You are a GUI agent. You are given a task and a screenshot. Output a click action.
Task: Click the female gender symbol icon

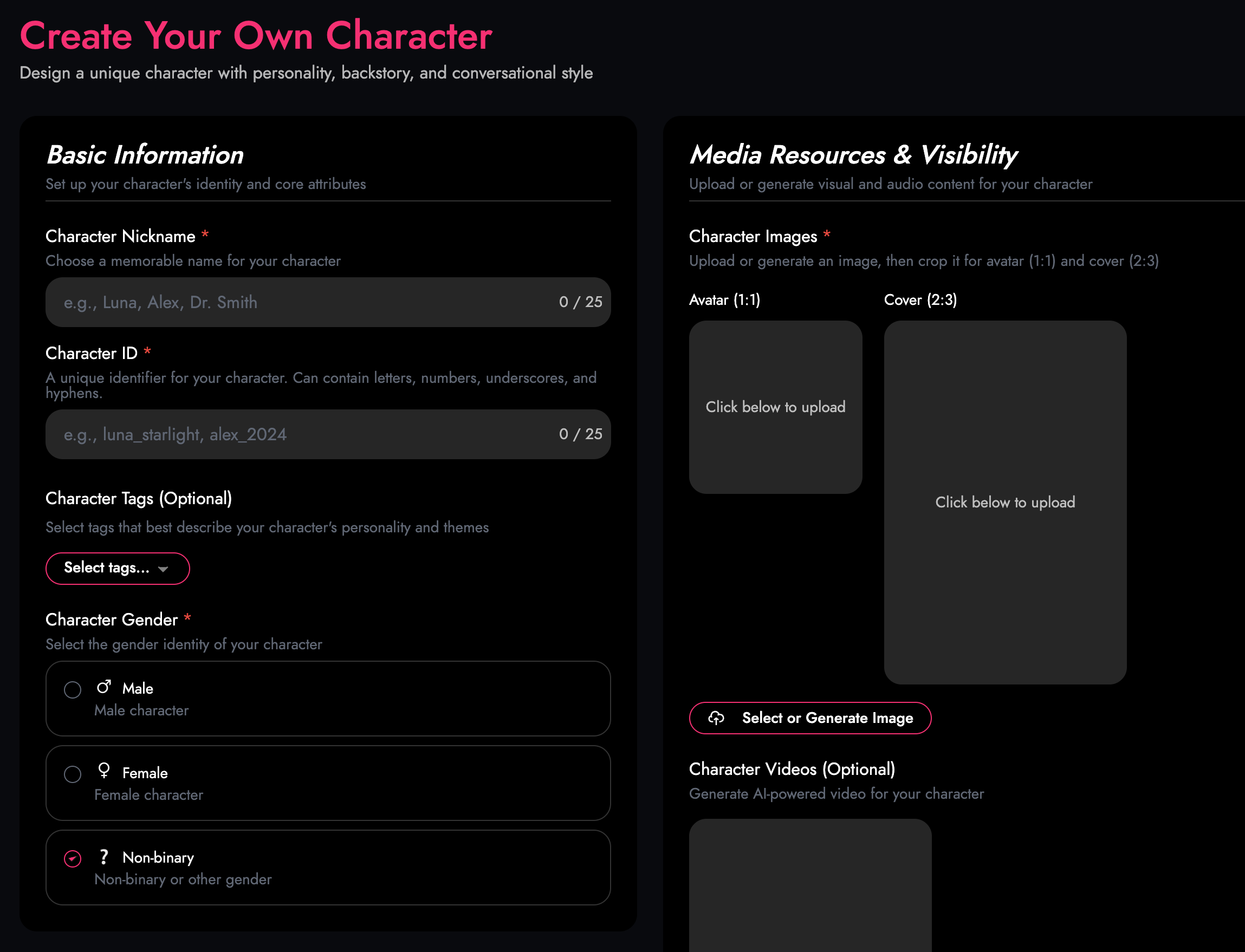104,771
